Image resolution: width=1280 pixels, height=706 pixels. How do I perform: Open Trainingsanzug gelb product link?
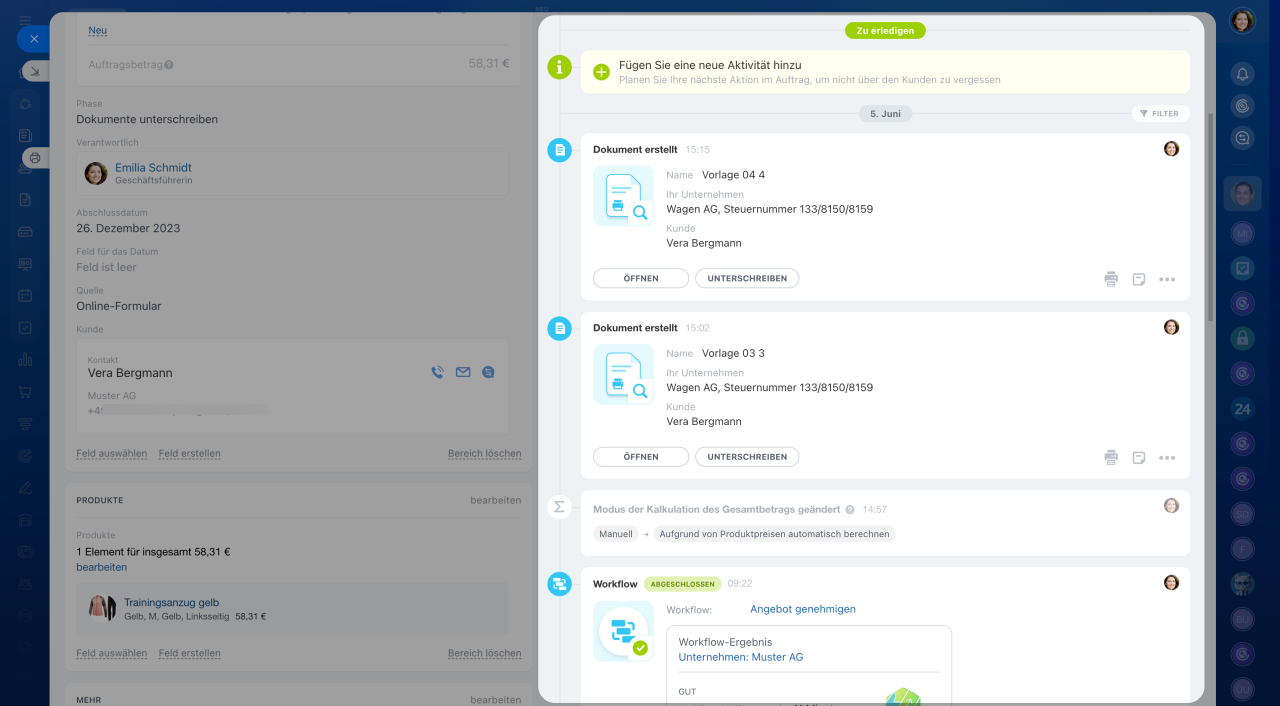[171, 603]
